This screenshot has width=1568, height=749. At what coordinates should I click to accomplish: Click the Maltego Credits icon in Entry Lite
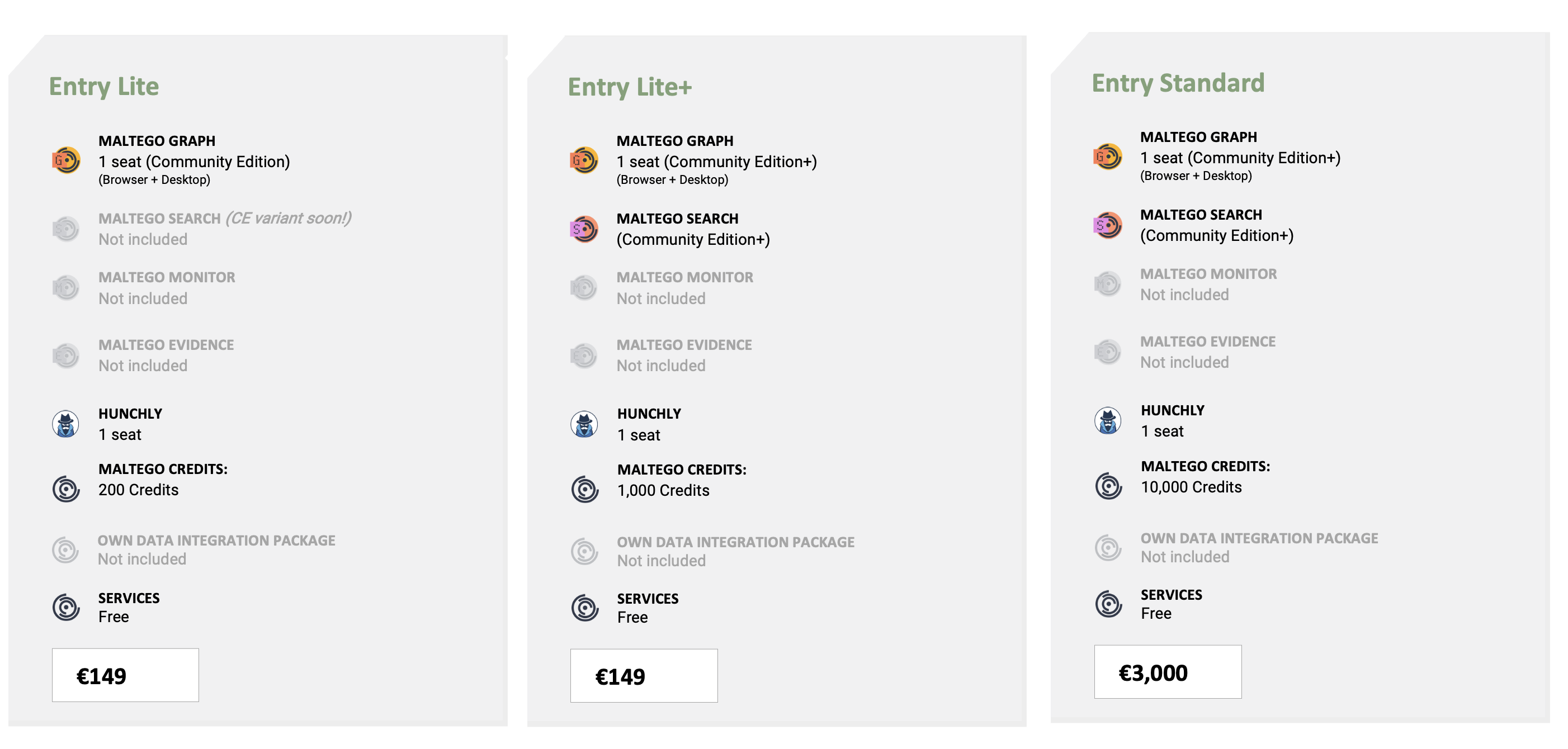tap(66, 489)
